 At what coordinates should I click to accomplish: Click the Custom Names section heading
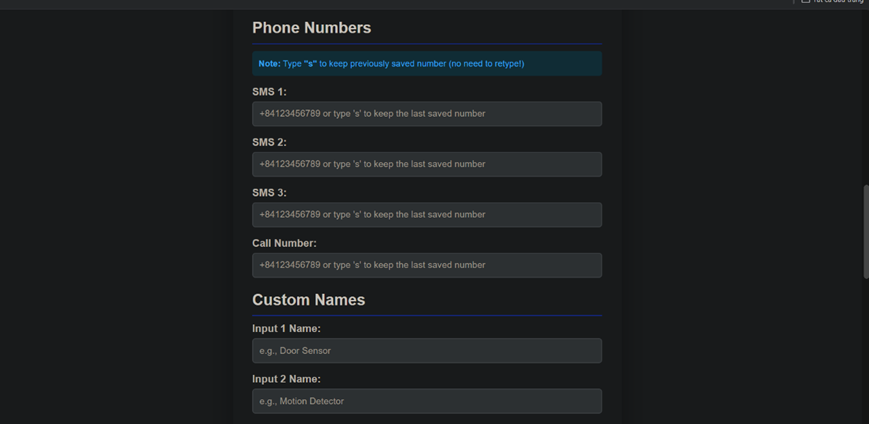308,300
